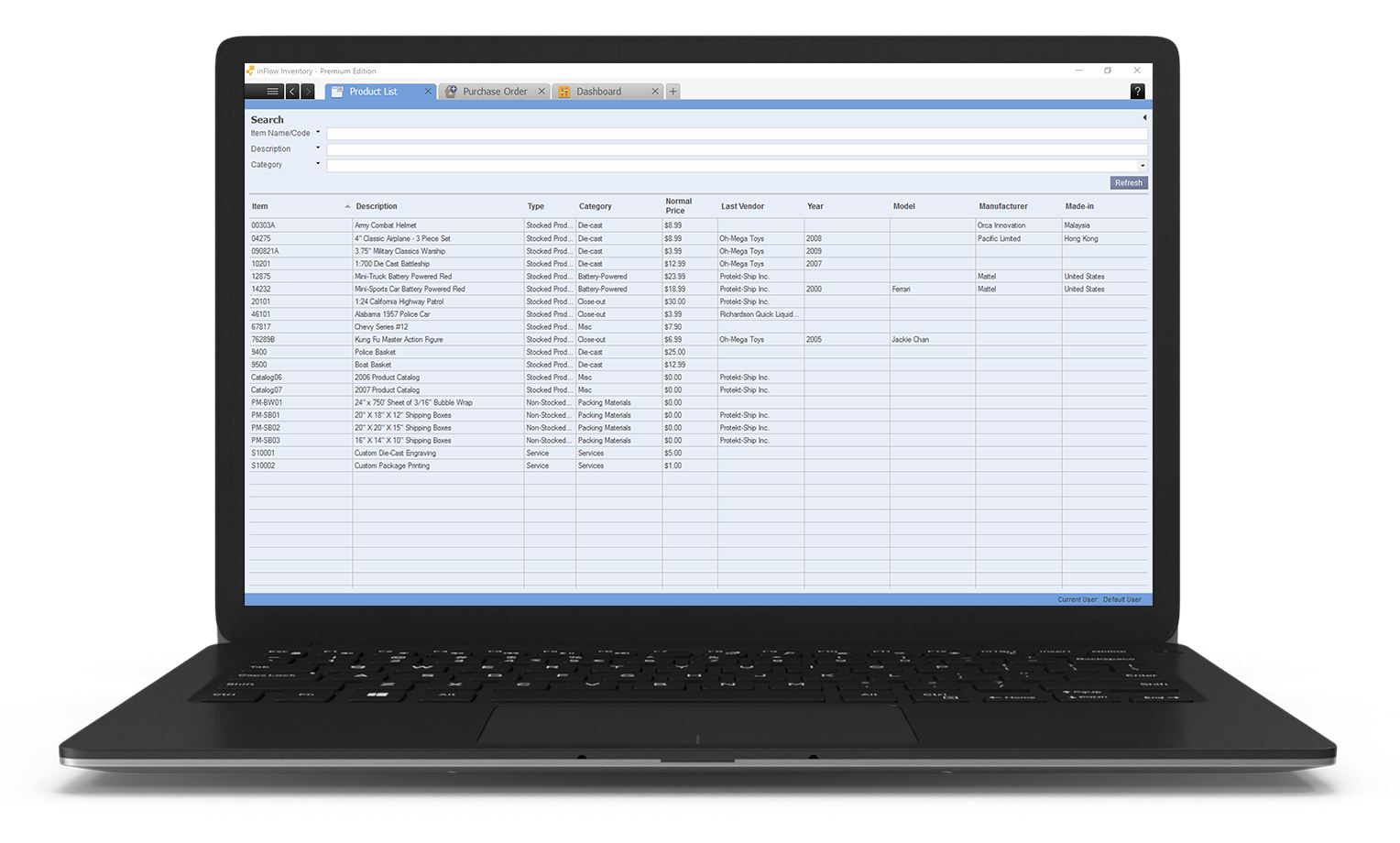Select '1:24 California Highway Patrol' row
The image size is (1400, 843).
point(698,301)
